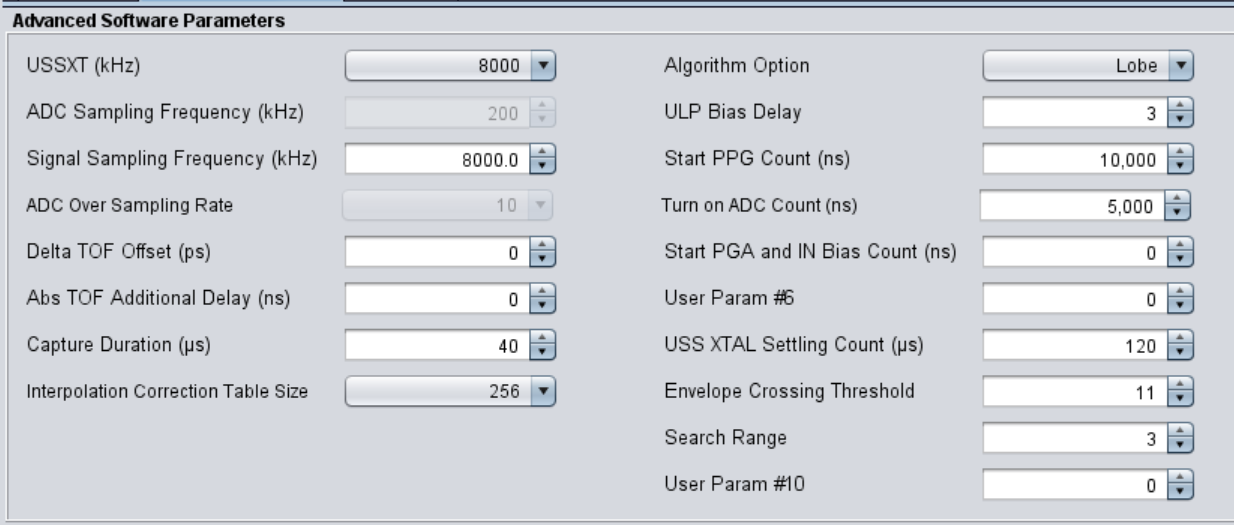Increase the Envelope Crossing Threshold value
This screenshot has height=525, width=1234.
1181,386
